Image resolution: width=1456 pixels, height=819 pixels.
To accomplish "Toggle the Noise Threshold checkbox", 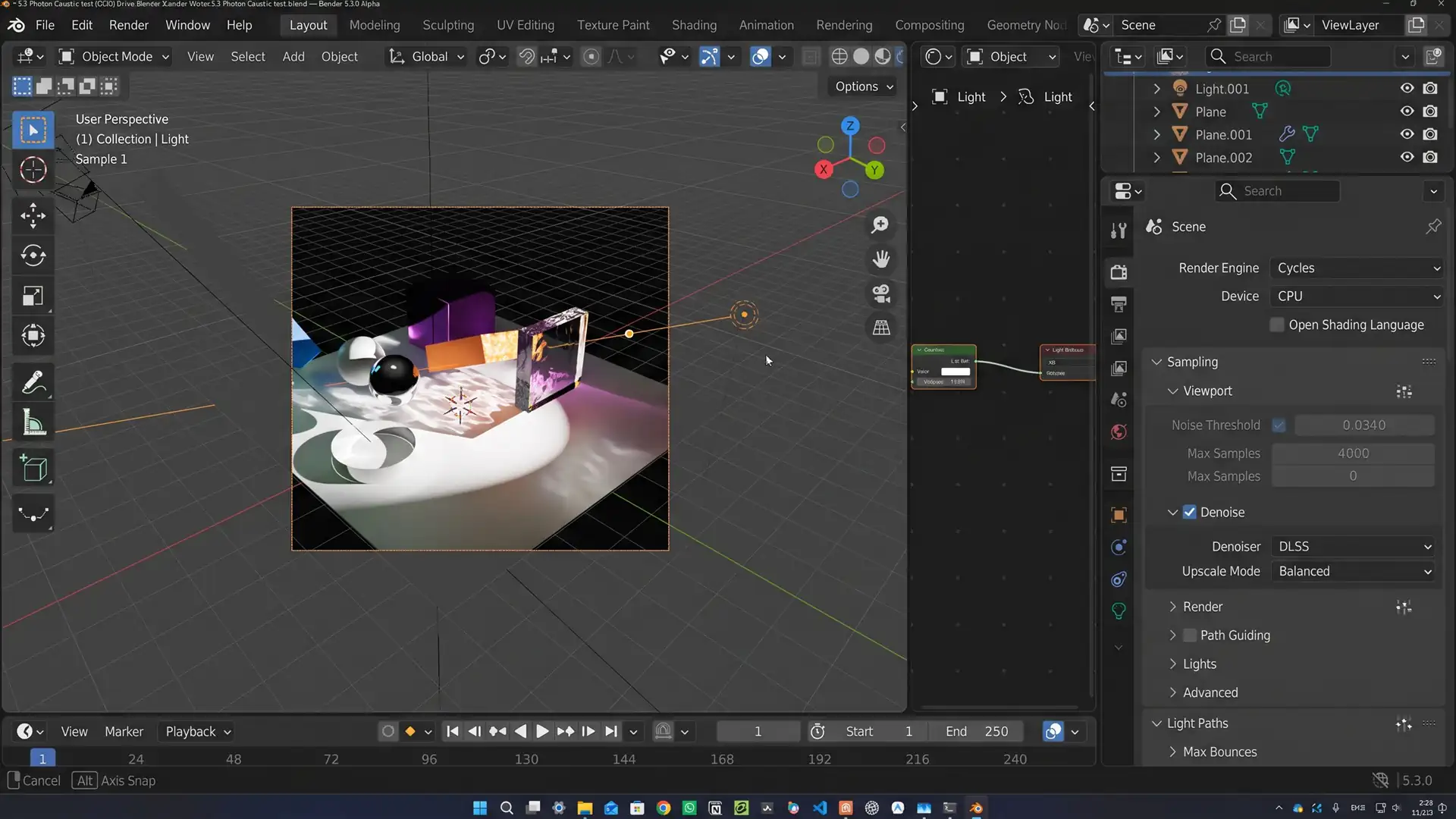I will 1279,425.
